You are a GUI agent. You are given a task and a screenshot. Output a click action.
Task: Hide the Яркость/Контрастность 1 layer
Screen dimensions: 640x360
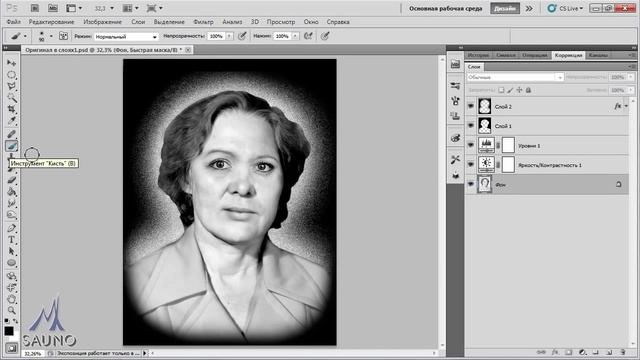coord(471,164)
